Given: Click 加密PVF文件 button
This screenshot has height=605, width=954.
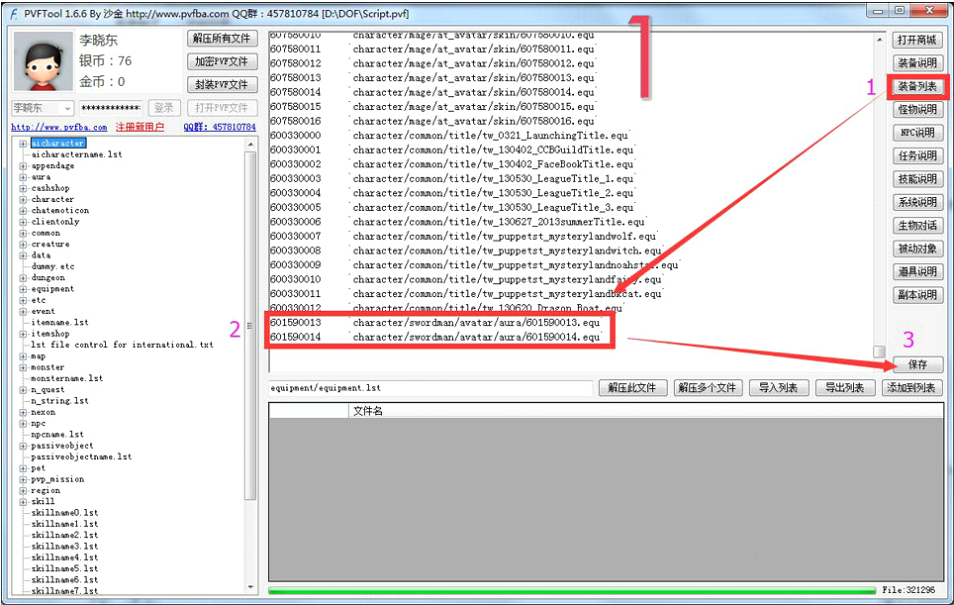Looking at the screenshot, I should pos(221,62).
